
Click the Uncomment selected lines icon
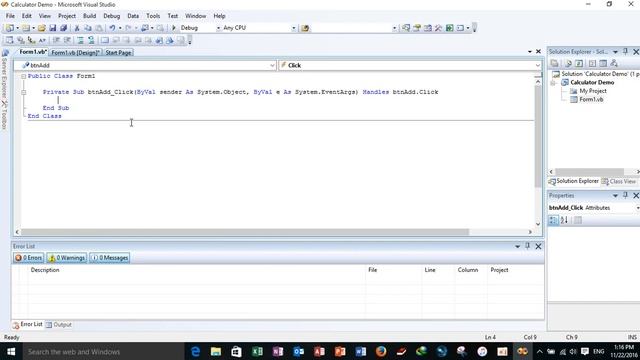tap(91, 40)
